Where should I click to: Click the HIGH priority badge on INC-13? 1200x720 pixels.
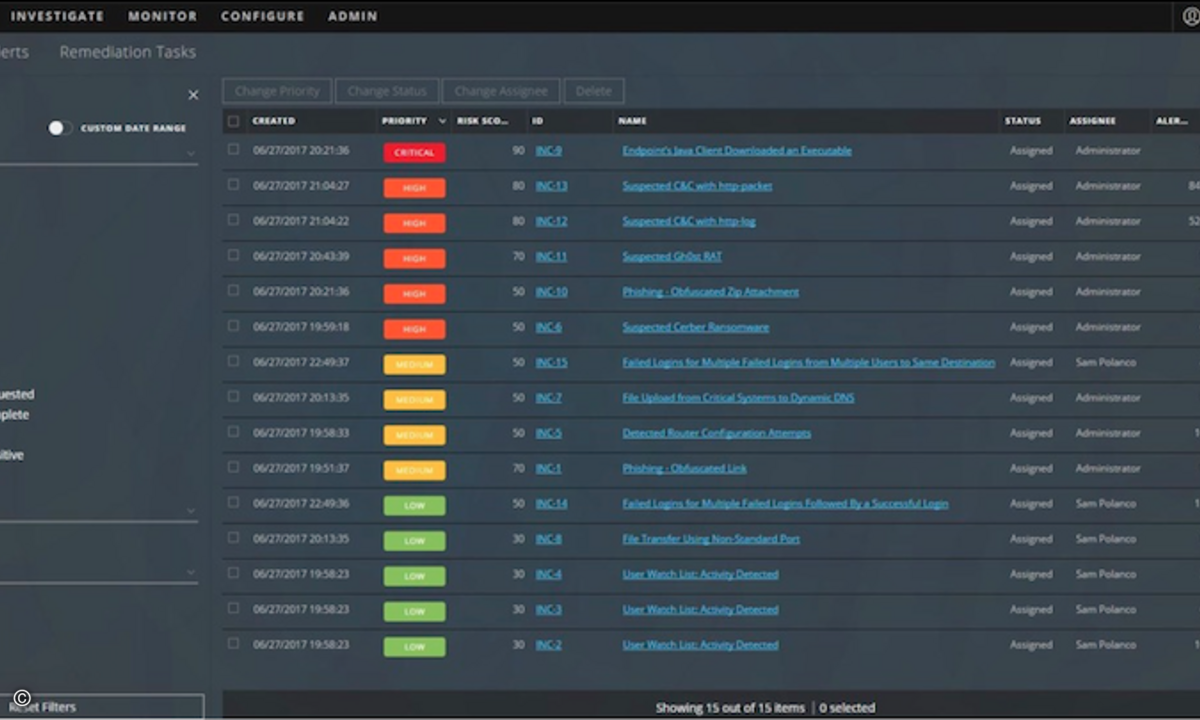pos(414,187)
